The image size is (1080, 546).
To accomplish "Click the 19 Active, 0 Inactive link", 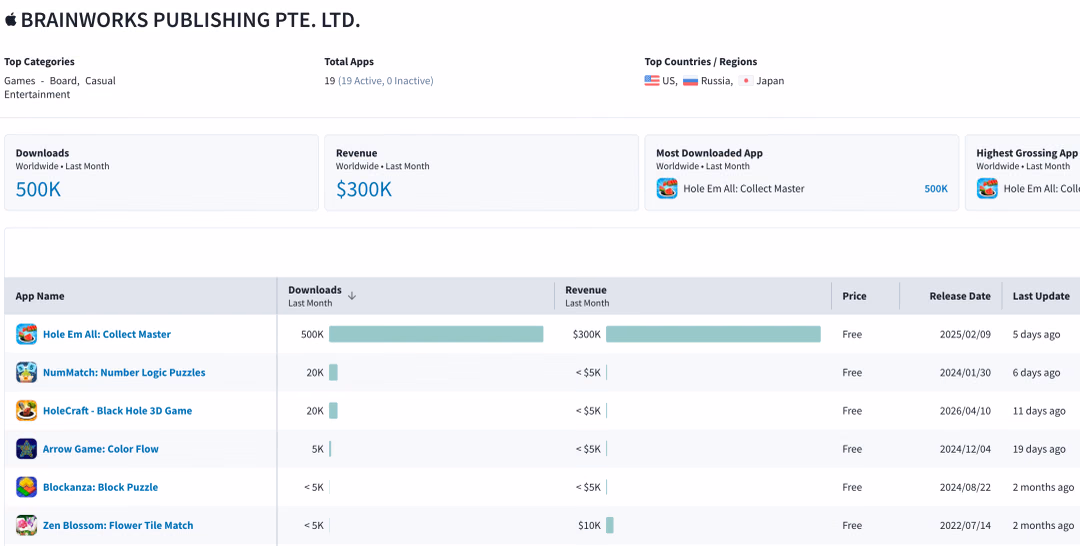I will 386,81.
